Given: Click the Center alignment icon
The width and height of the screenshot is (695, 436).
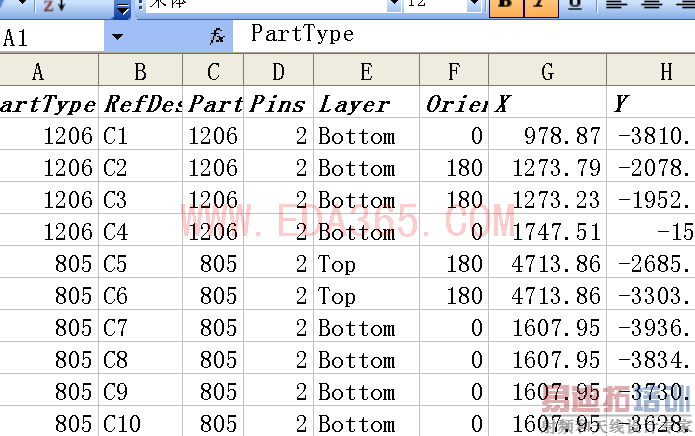Looking at the screenshot, I should click(x=652, y=5).
